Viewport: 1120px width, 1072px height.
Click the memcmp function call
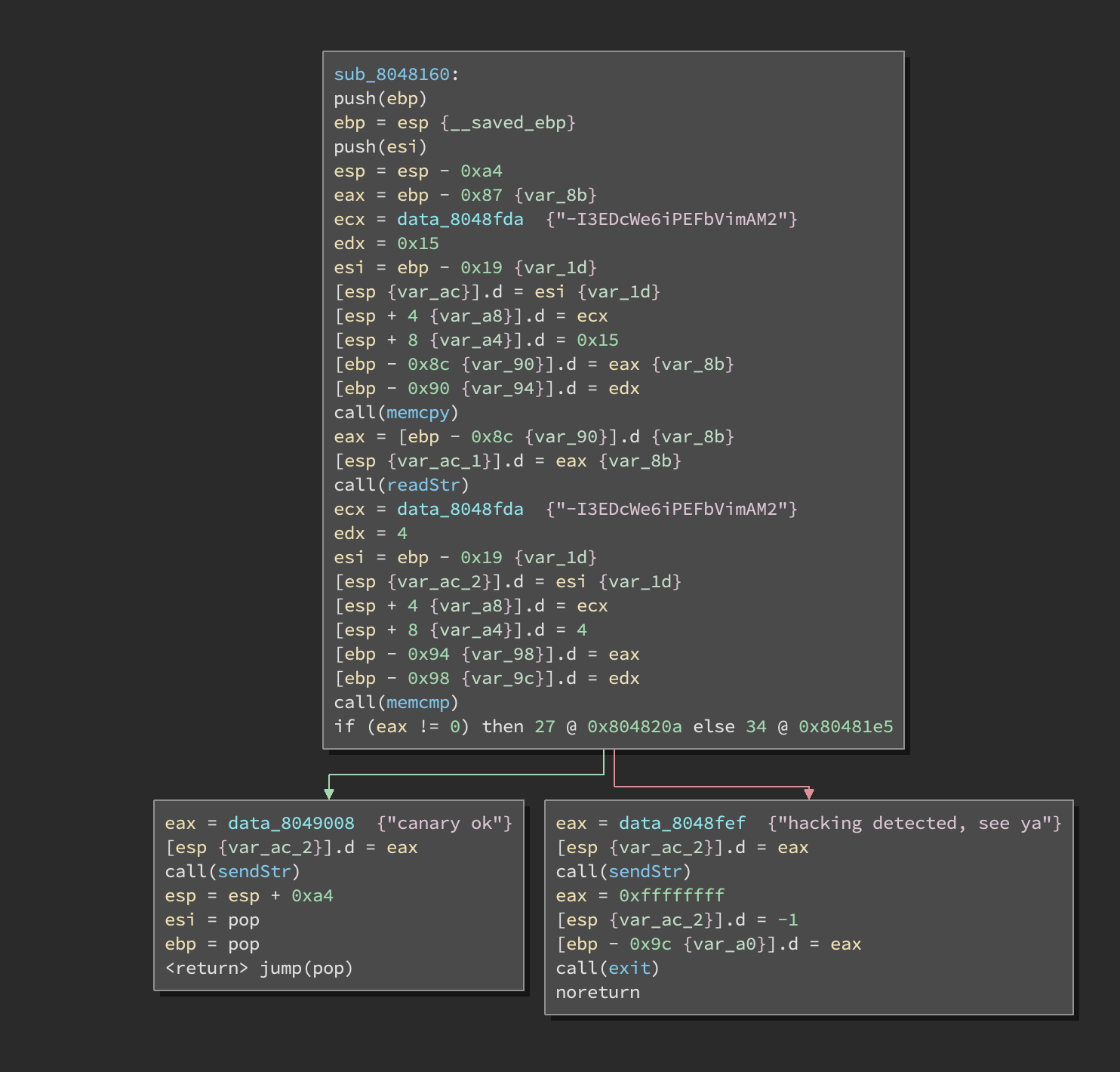click(x=417, y=703)
